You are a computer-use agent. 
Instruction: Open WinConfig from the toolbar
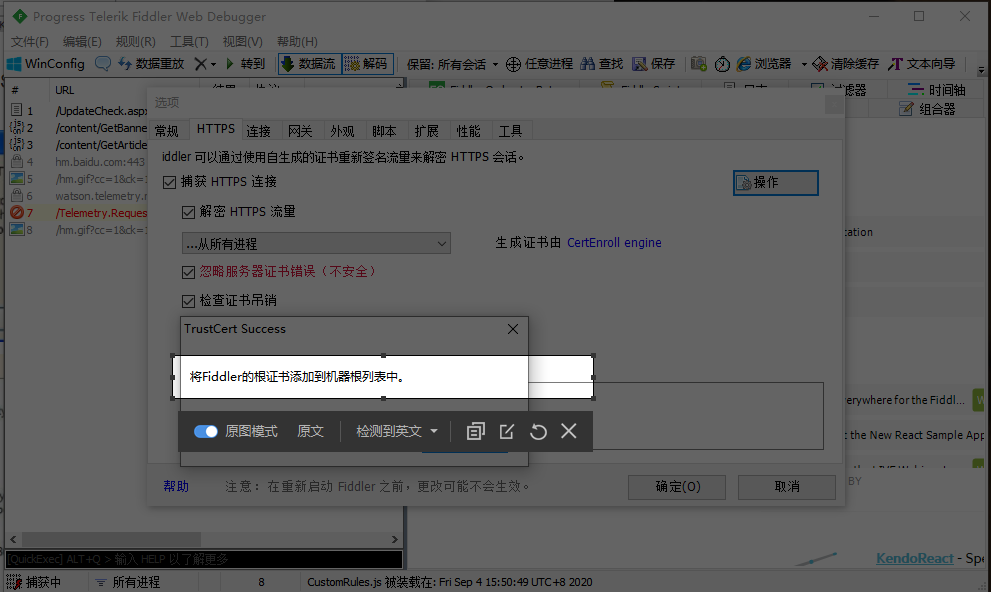46,64
